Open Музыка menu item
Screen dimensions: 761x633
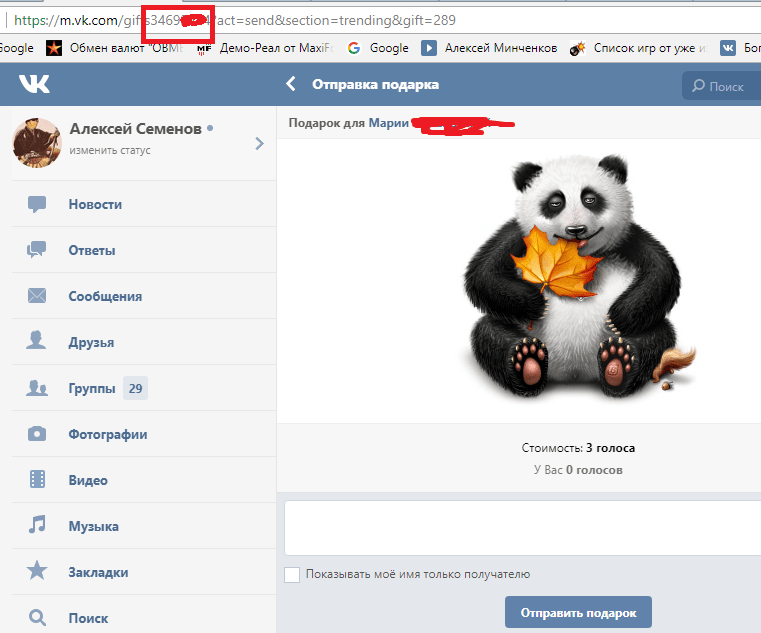[144, 526]
